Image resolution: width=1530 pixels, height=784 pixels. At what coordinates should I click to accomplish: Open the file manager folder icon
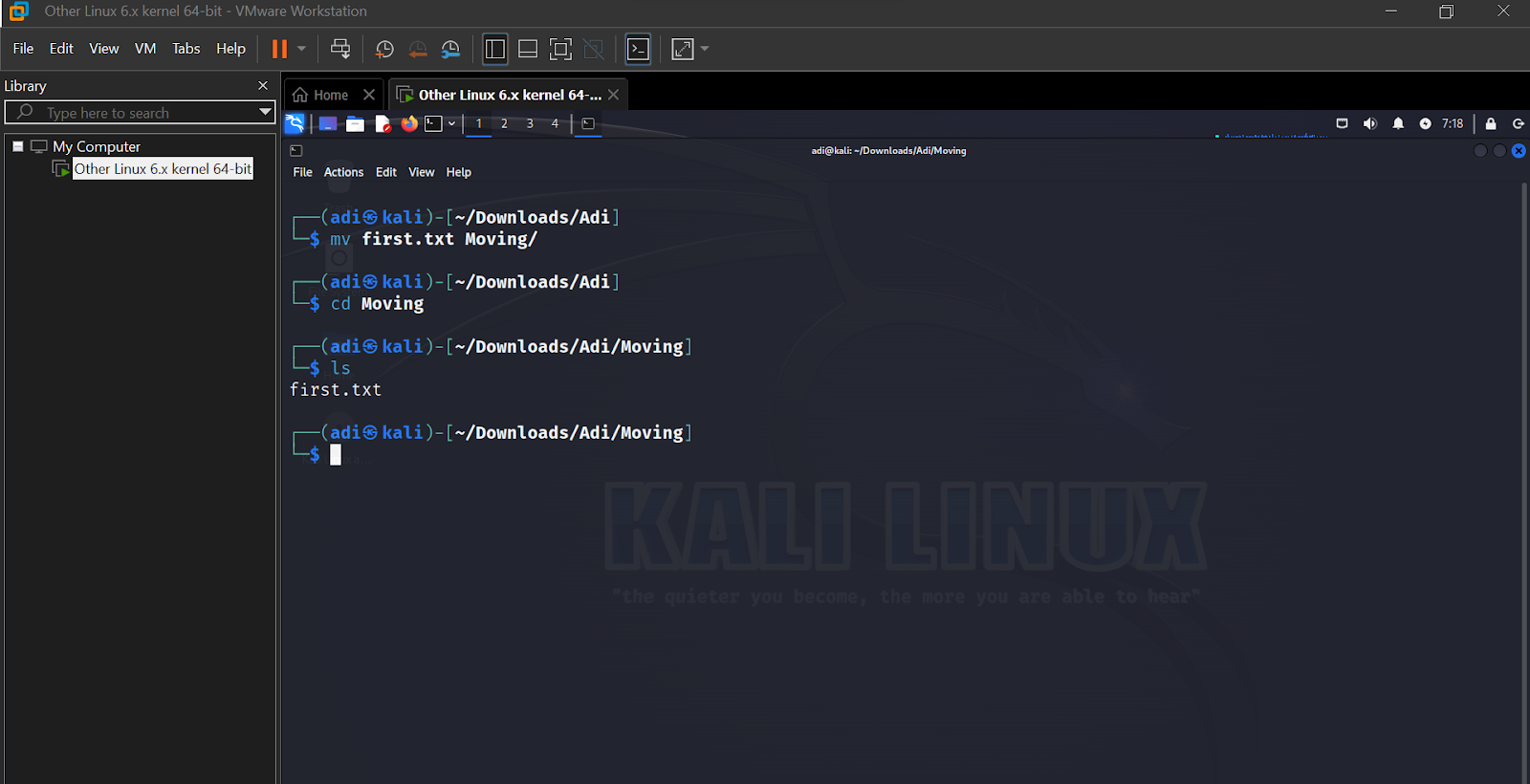[x=355, y=123]
